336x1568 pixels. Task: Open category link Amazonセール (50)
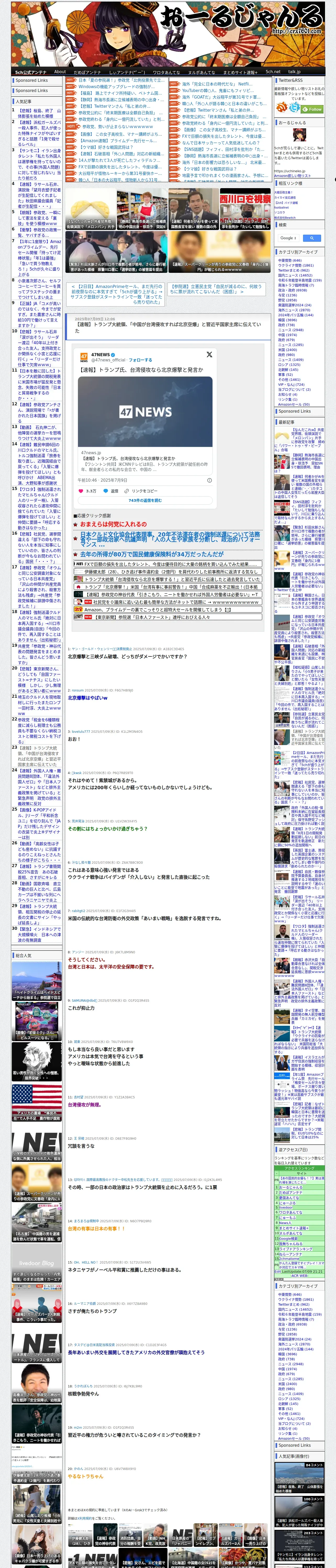pyautogui.click(x=293, y=404)
